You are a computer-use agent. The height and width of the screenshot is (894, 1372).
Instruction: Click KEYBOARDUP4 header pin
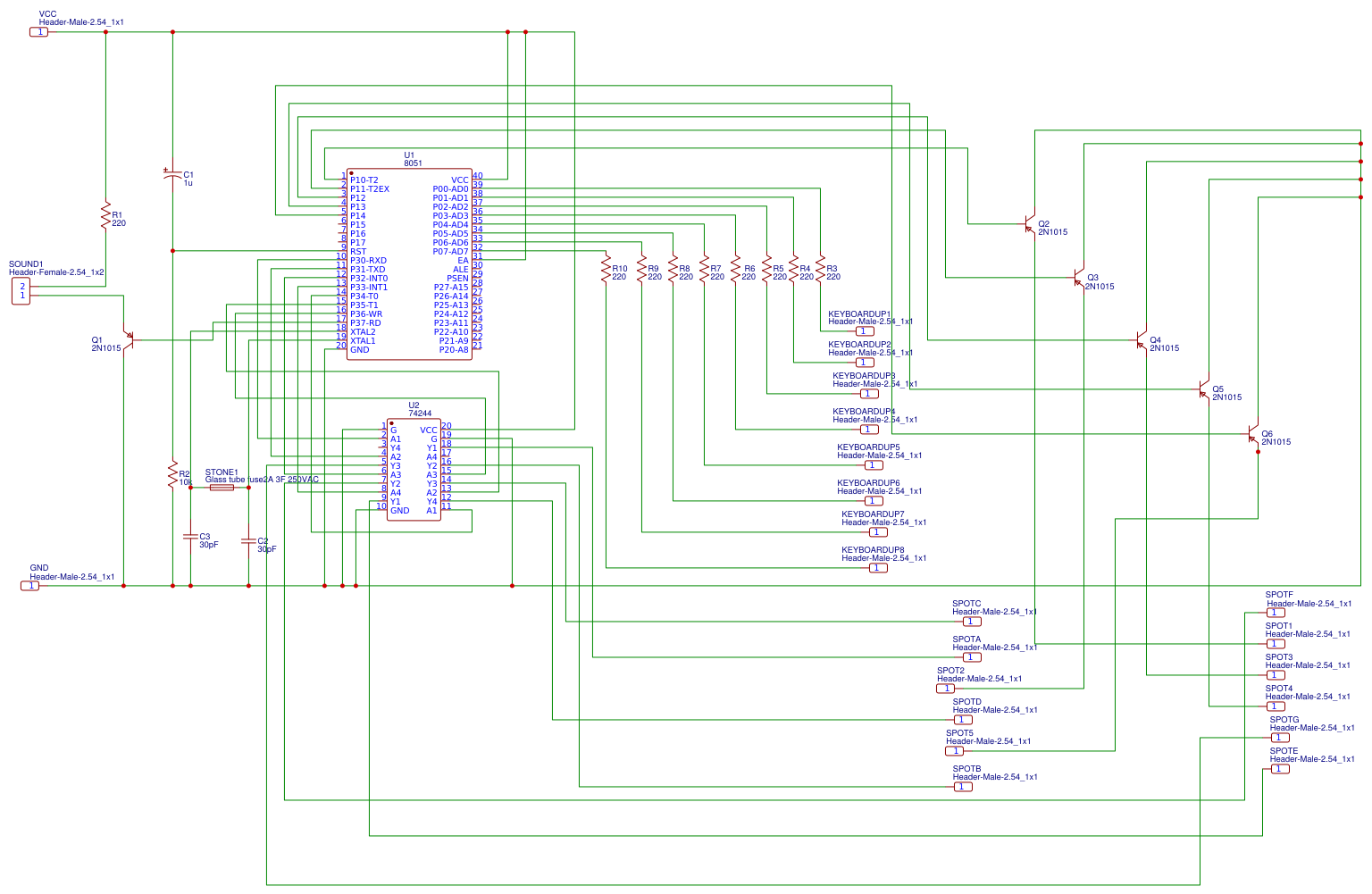pos(869,430)
